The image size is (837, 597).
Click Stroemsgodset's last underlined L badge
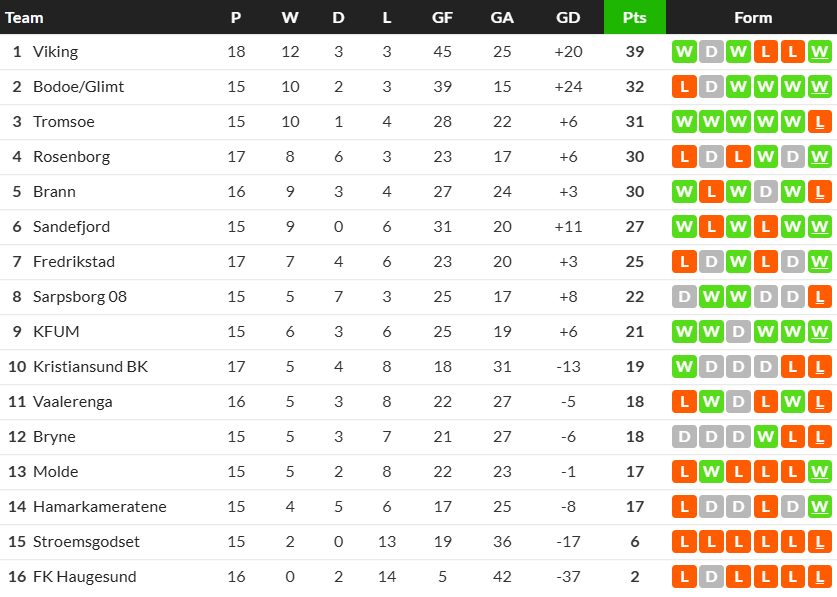819,542
